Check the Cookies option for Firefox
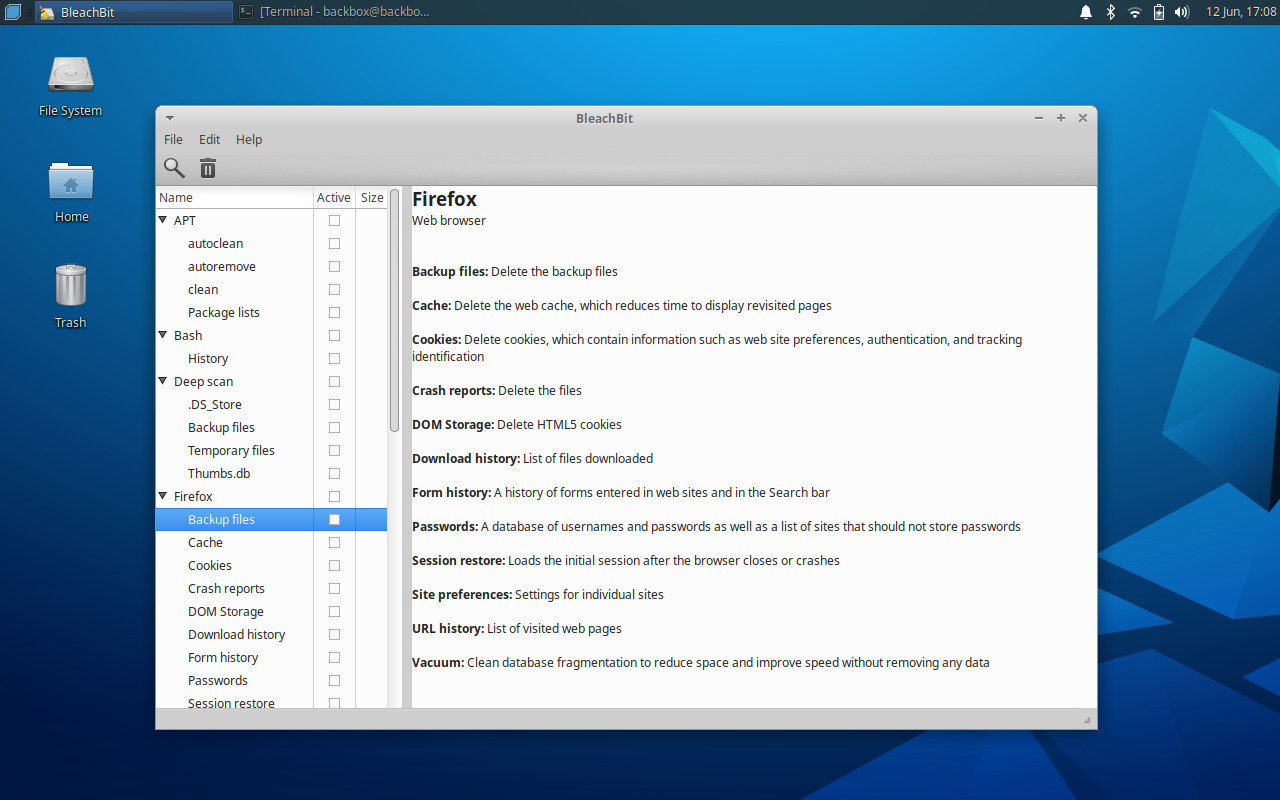This screenshot has width=1280, height=800. (x=334, y=565)
